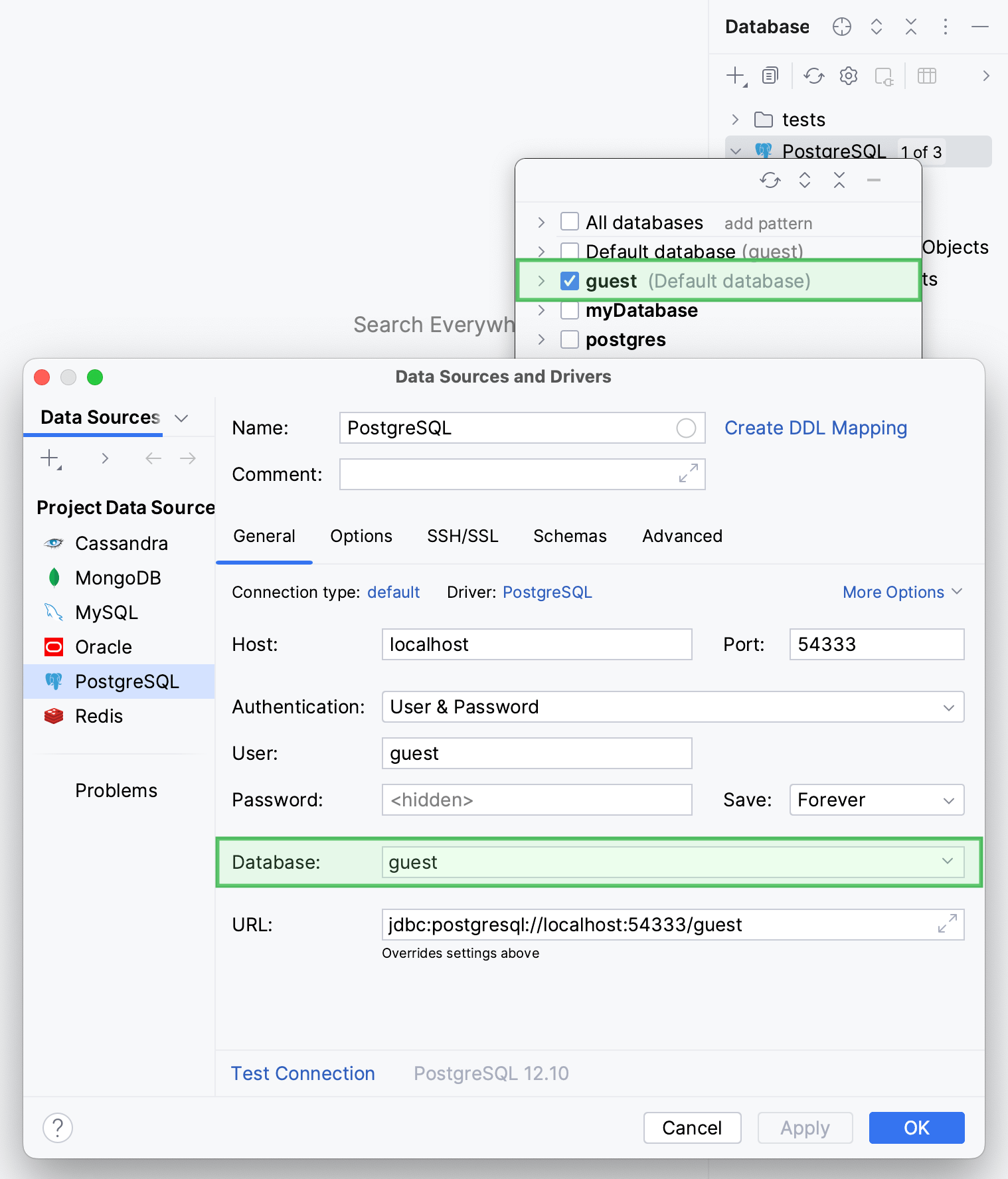
Task: Open the Authentication dropdown
Action: [x=672, y=707]
